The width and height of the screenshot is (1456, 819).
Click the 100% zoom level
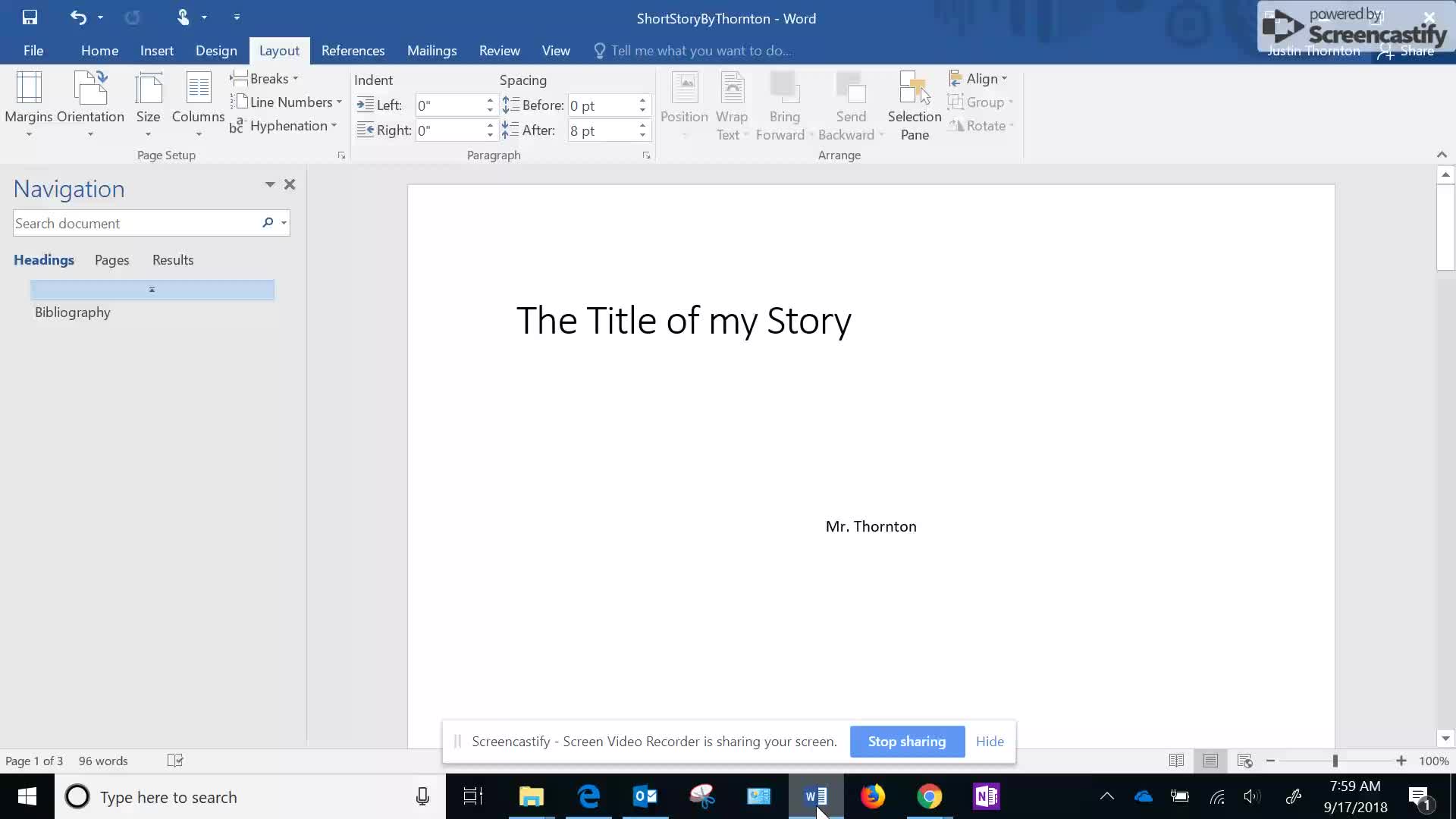(1434, 761)
